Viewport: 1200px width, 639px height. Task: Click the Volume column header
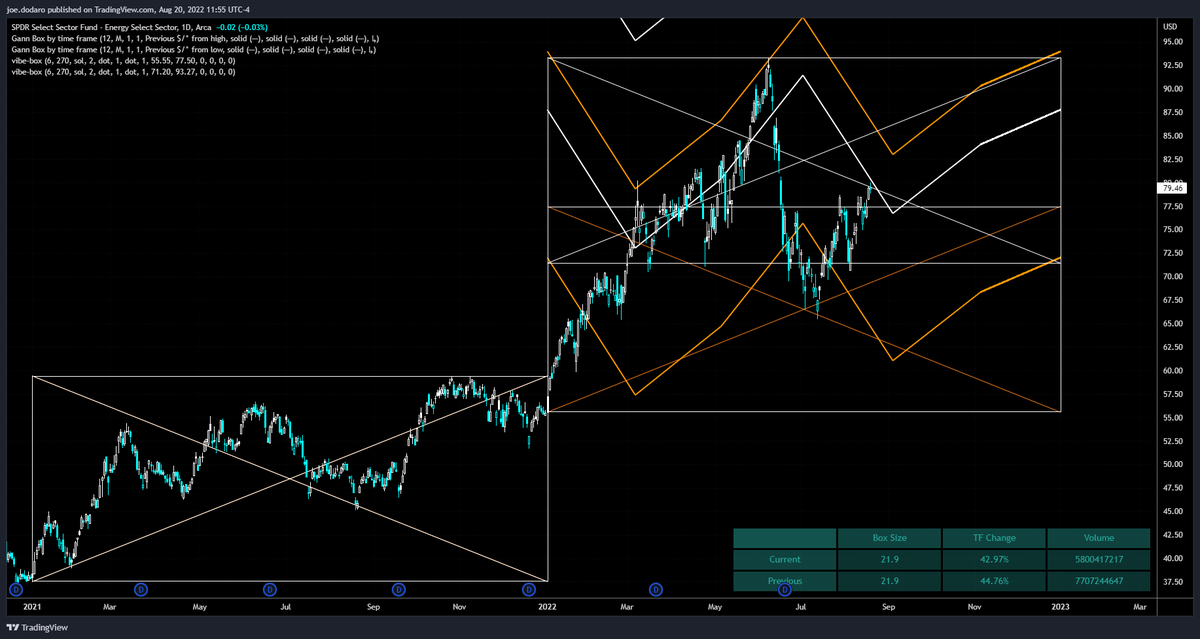pos(1097,537)
